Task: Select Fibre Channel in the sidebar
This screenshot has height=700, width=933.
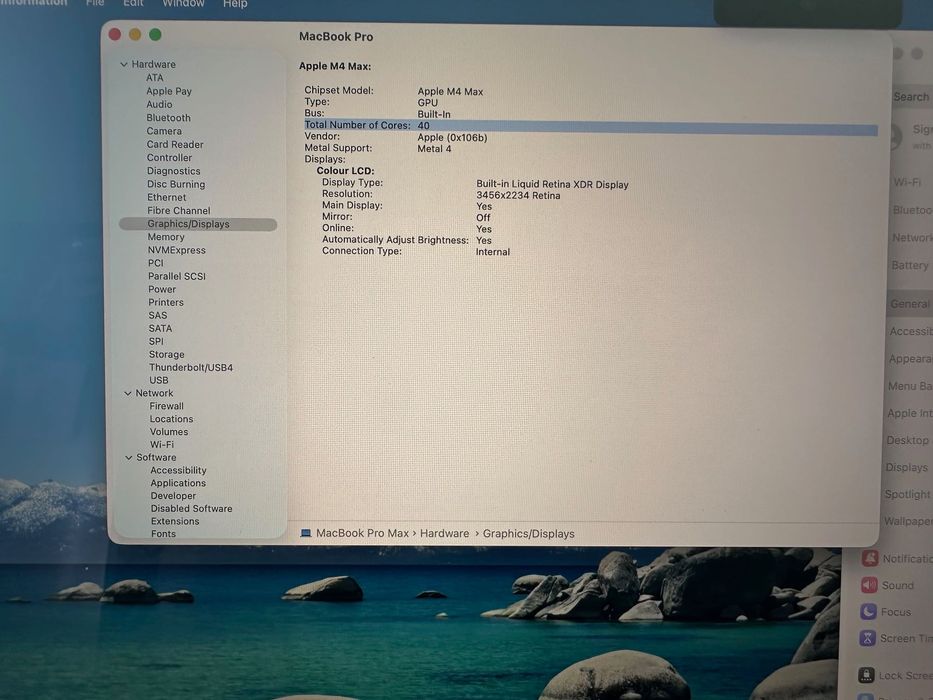Action: [179, 210]
